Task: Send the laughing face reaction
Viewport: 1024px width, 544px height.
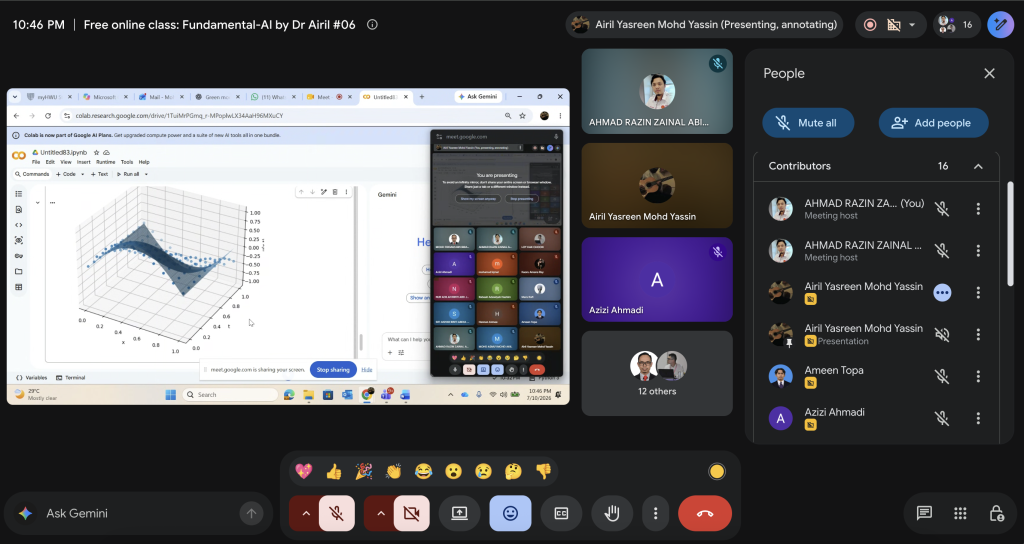Action: pos(423,471)
